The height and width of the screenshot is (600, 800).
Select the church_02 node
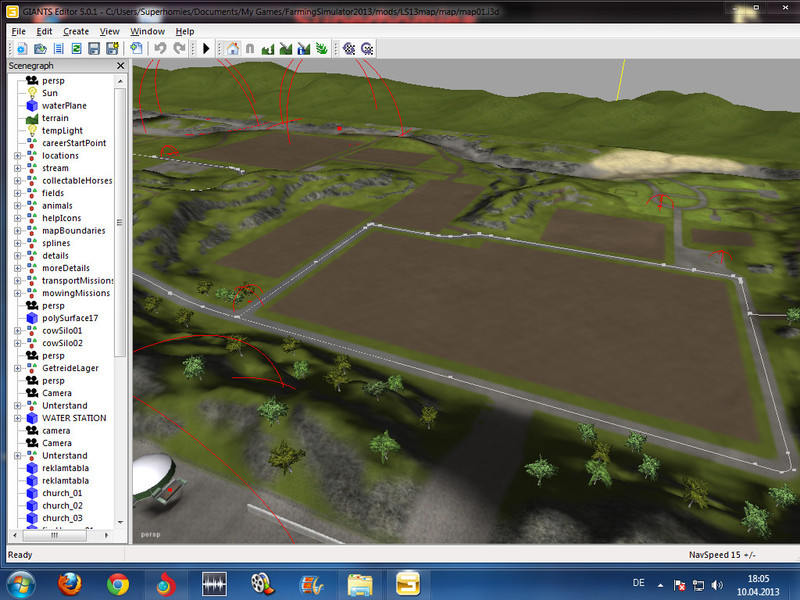(62, 506)
